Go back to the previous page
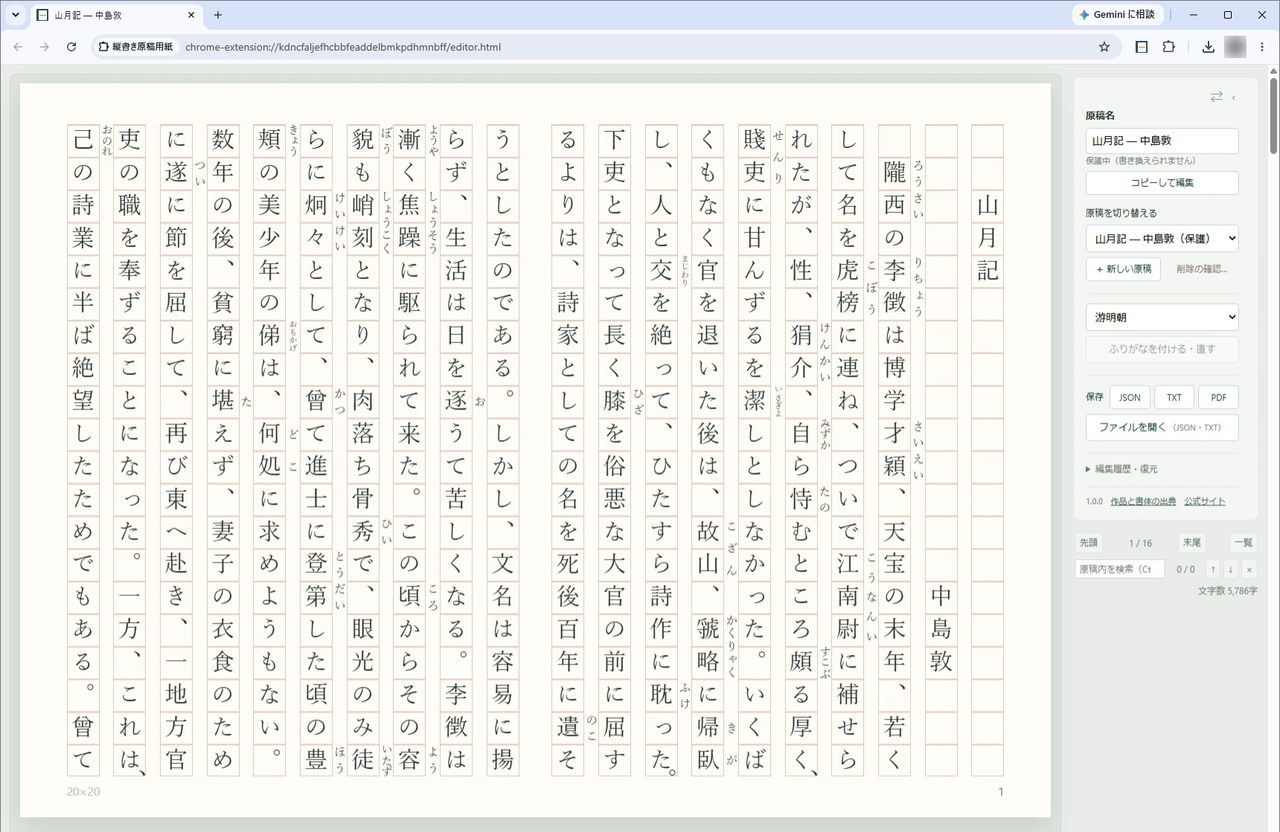The image size is (1280, 832). pos(18,47)
